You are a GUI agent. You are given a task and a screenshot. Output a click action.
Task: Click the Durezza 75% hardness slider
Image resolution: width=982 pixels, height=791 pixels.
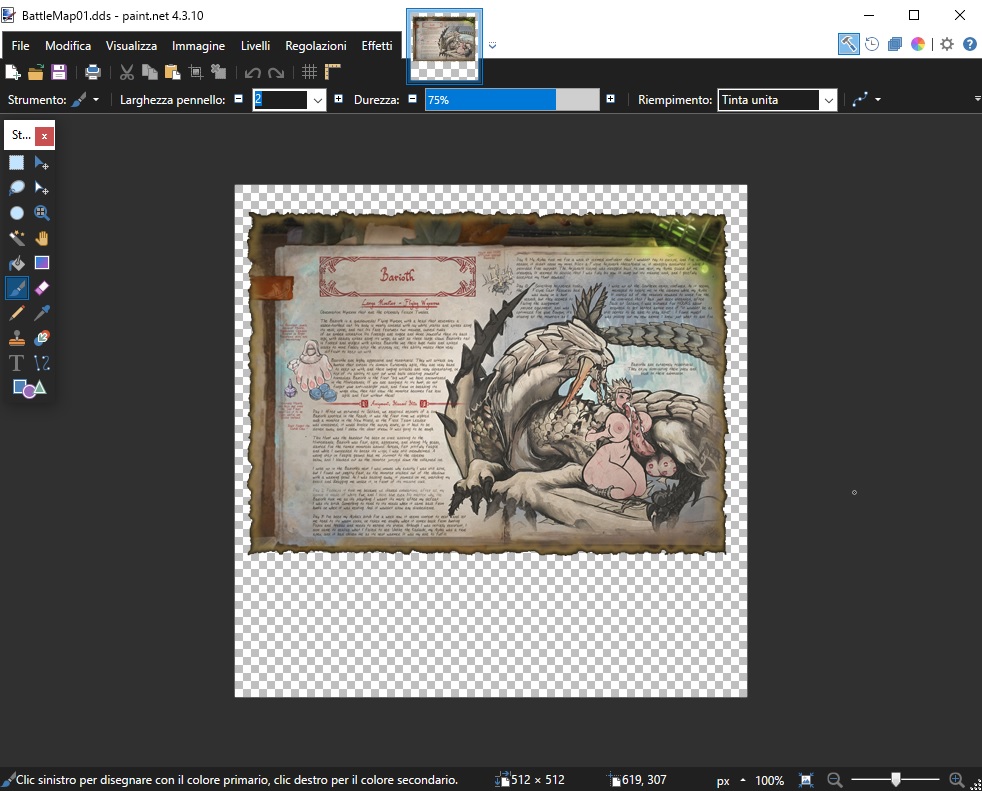[512, 100]
